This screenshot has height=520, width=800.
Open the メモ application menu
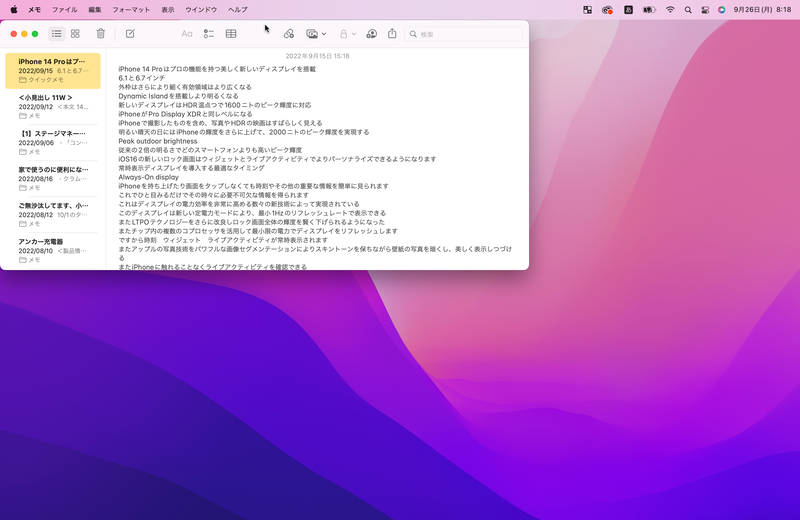[x=34, y=9]
